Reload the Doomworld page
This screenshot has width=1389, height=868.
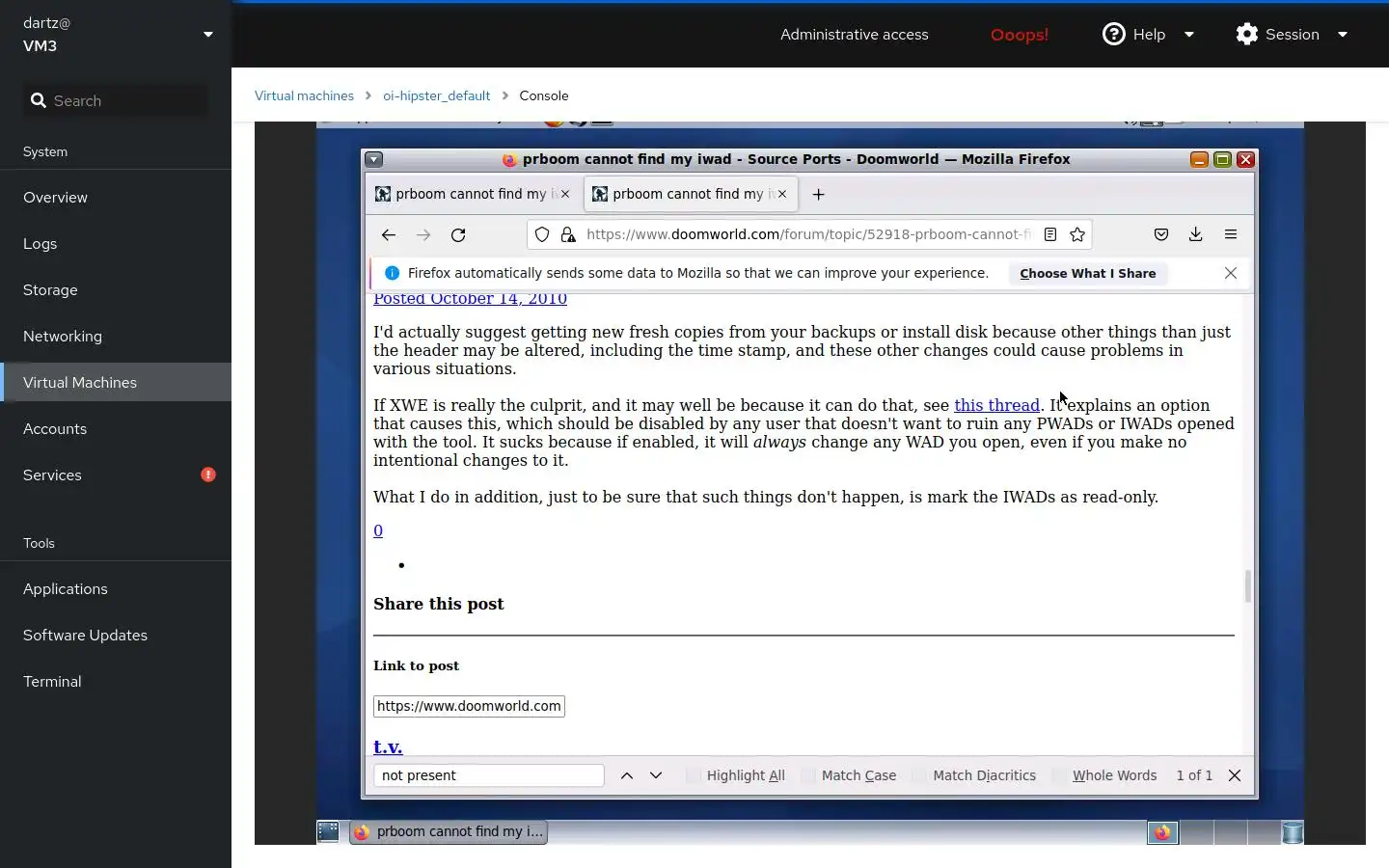coord(458,234)
